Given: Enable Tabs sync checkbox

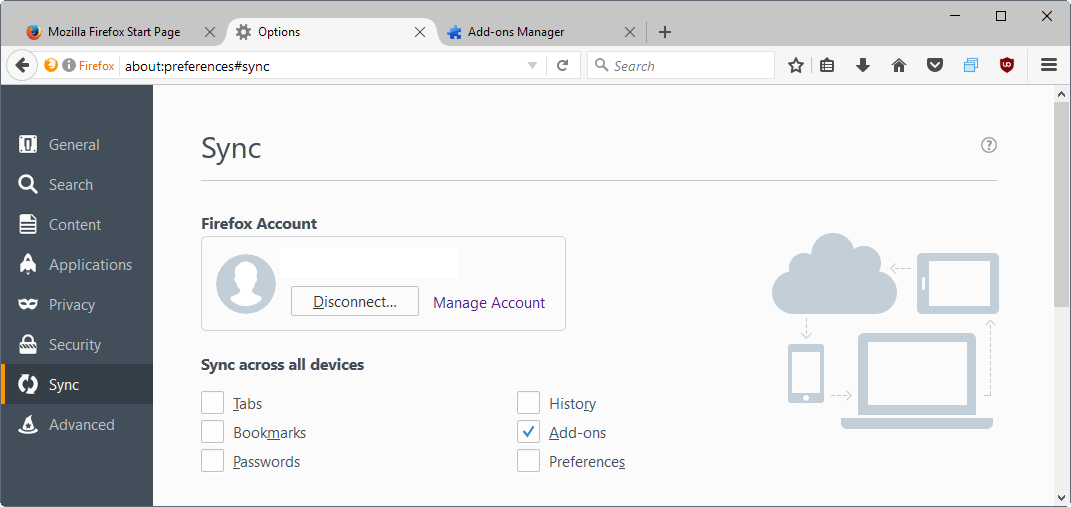Looking at the screenshot, I should [212, 403].
